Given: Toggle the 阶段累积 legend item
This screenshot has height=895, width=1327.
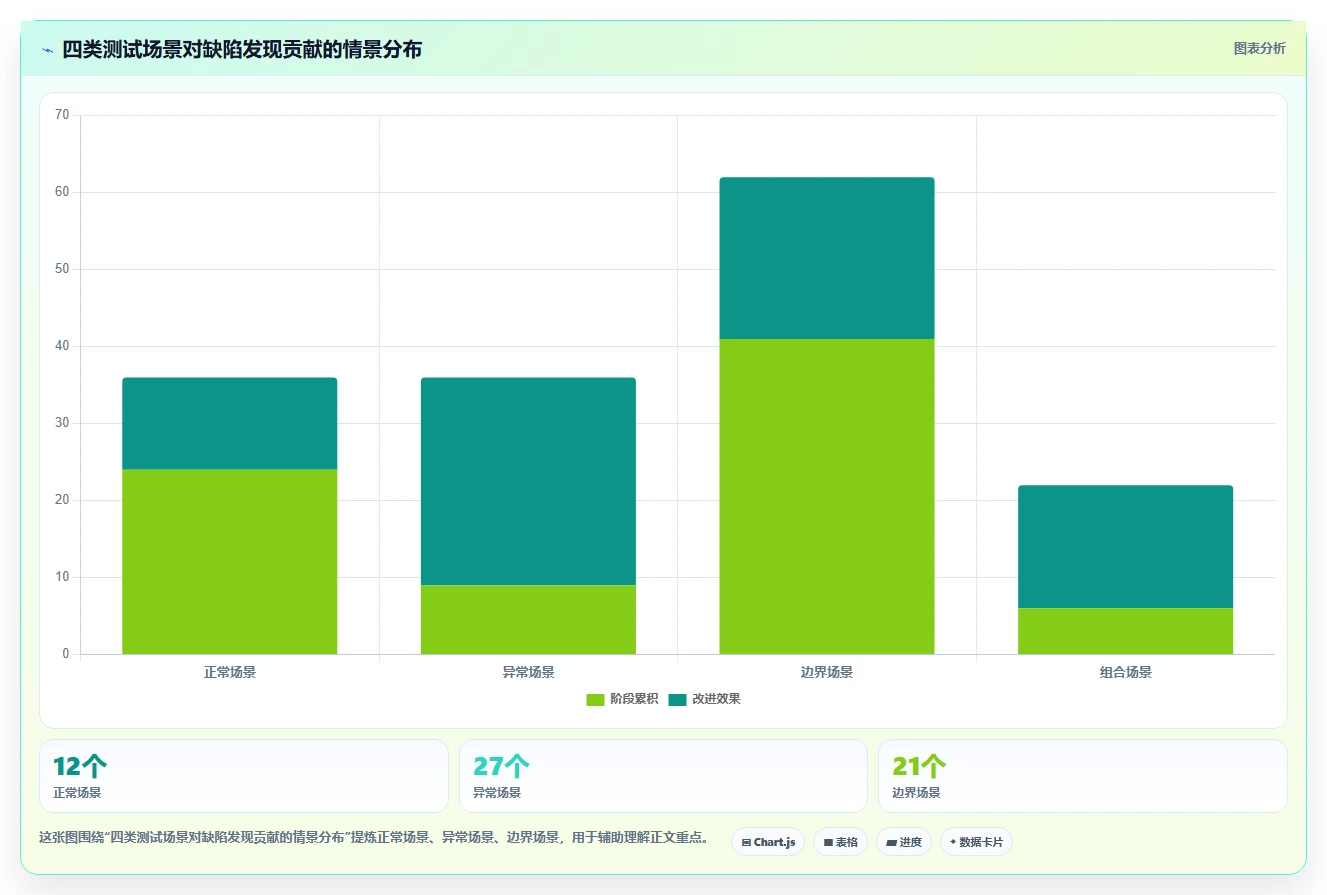Looking at the screenshot, I should pyautogui.click(x=622, y=699).
